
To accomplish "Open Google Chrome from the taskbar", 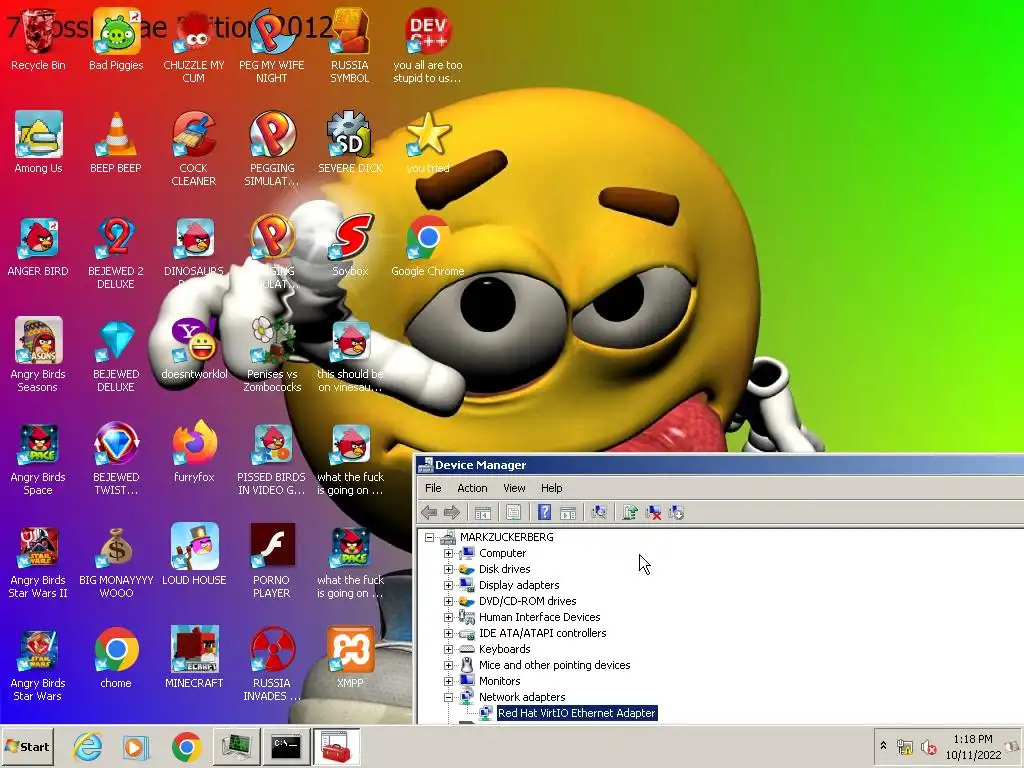I will 187,746.
